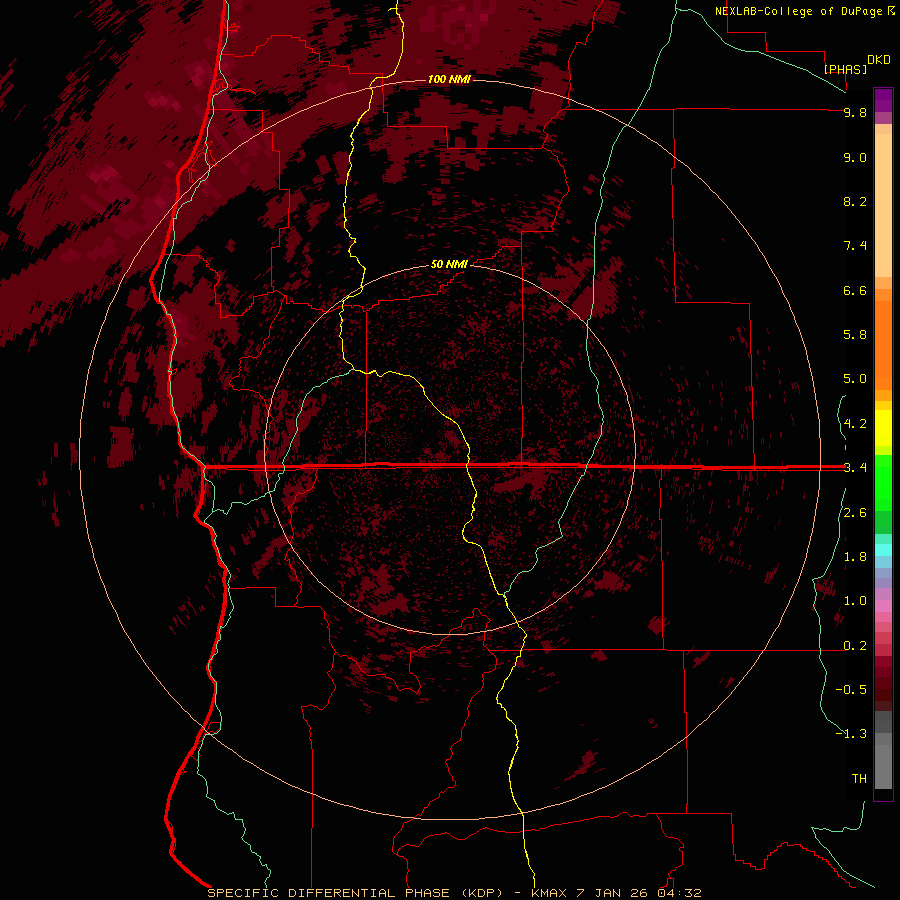Click the 1.0 color scale value

[855, 601]
